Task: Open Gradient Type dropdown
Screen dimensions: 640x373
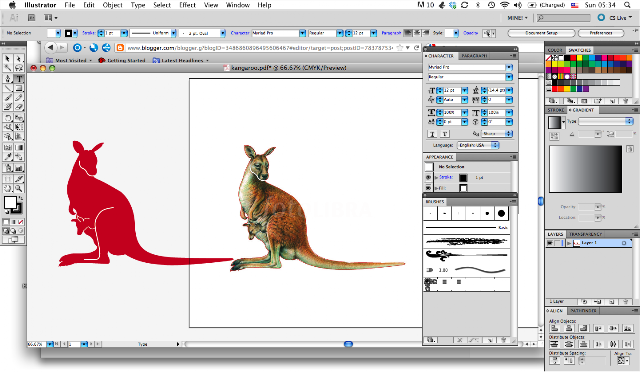Action: click(x=606, y=121)
